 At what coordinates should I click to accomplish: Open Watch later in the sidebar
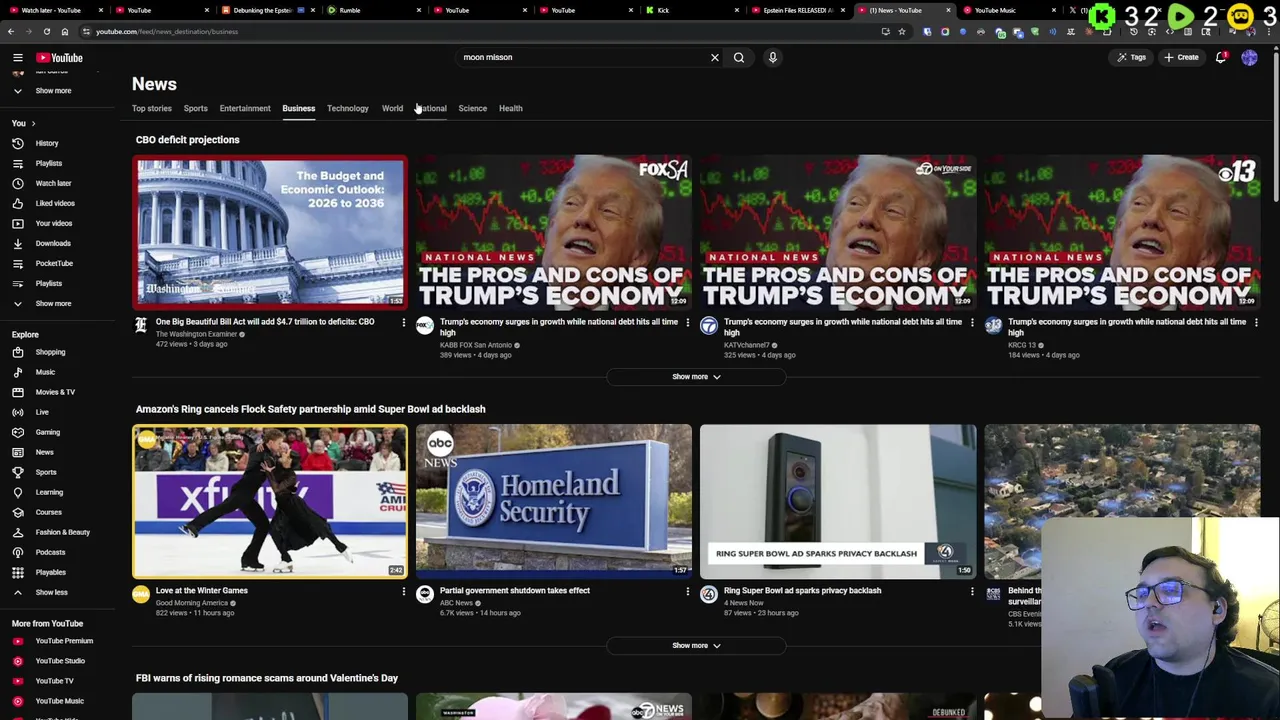point(53,183)
